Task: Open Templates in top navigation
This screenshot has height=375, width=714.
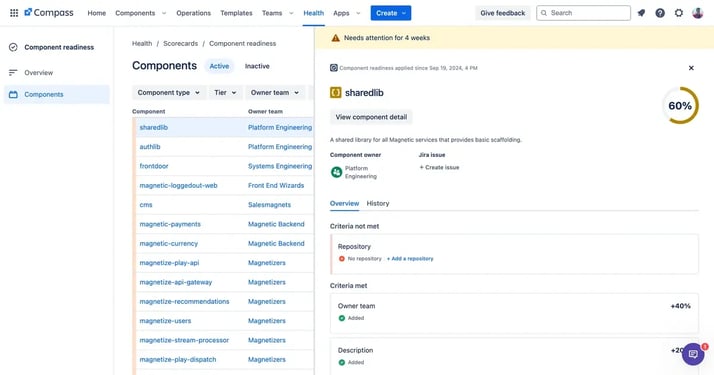Action: (x=236, y=13)
